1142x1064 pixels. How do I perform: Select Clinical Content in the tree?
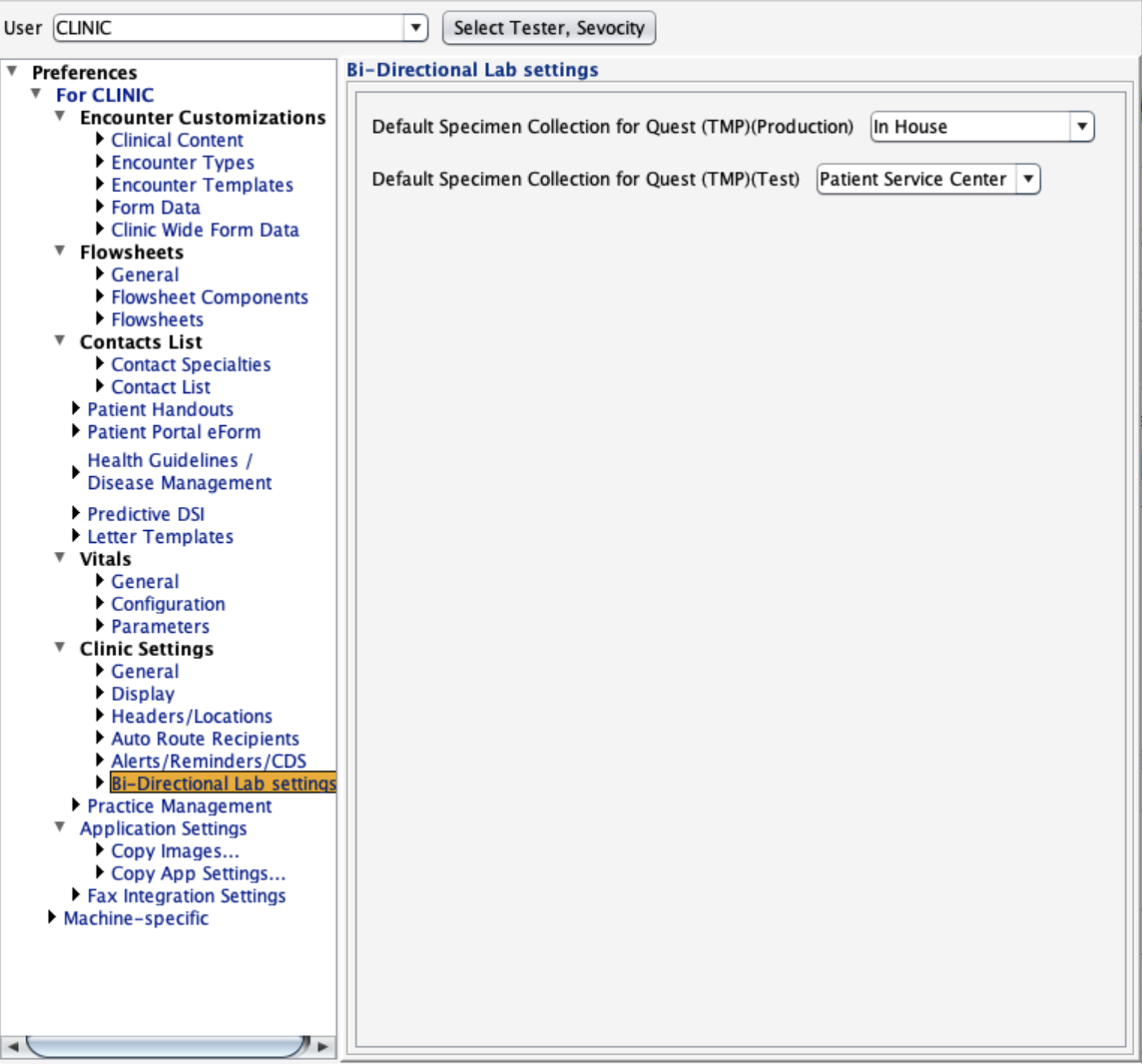[x=177, y=140]
